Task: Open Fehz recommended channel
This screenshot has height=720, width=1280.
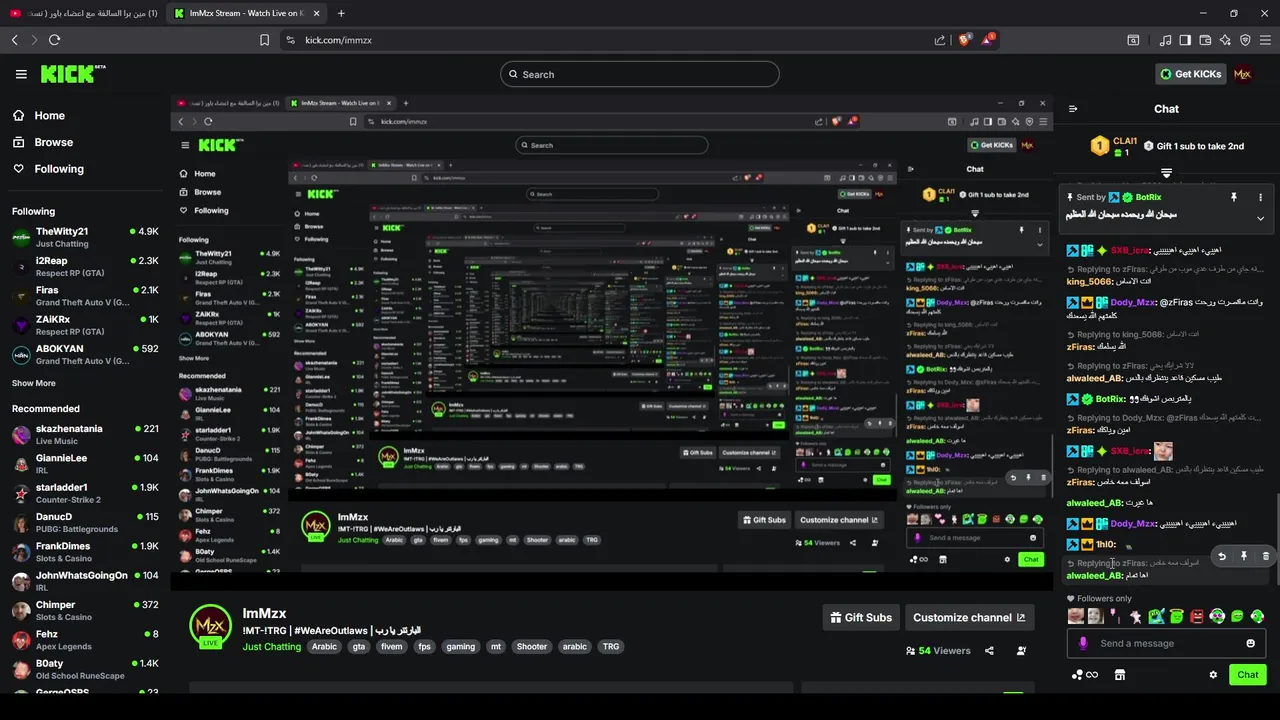Action: coord(85,640)
